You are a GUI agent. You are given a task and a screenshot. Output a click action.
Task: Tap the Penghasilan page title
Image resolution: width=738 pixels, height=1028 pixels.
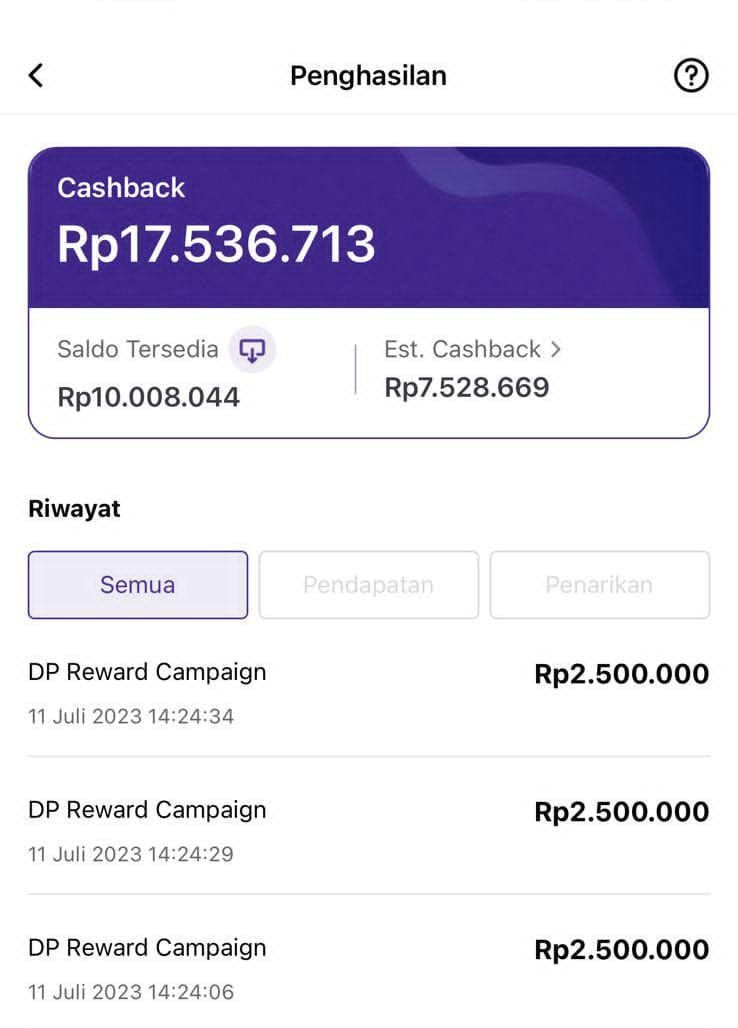click(368, 76)
